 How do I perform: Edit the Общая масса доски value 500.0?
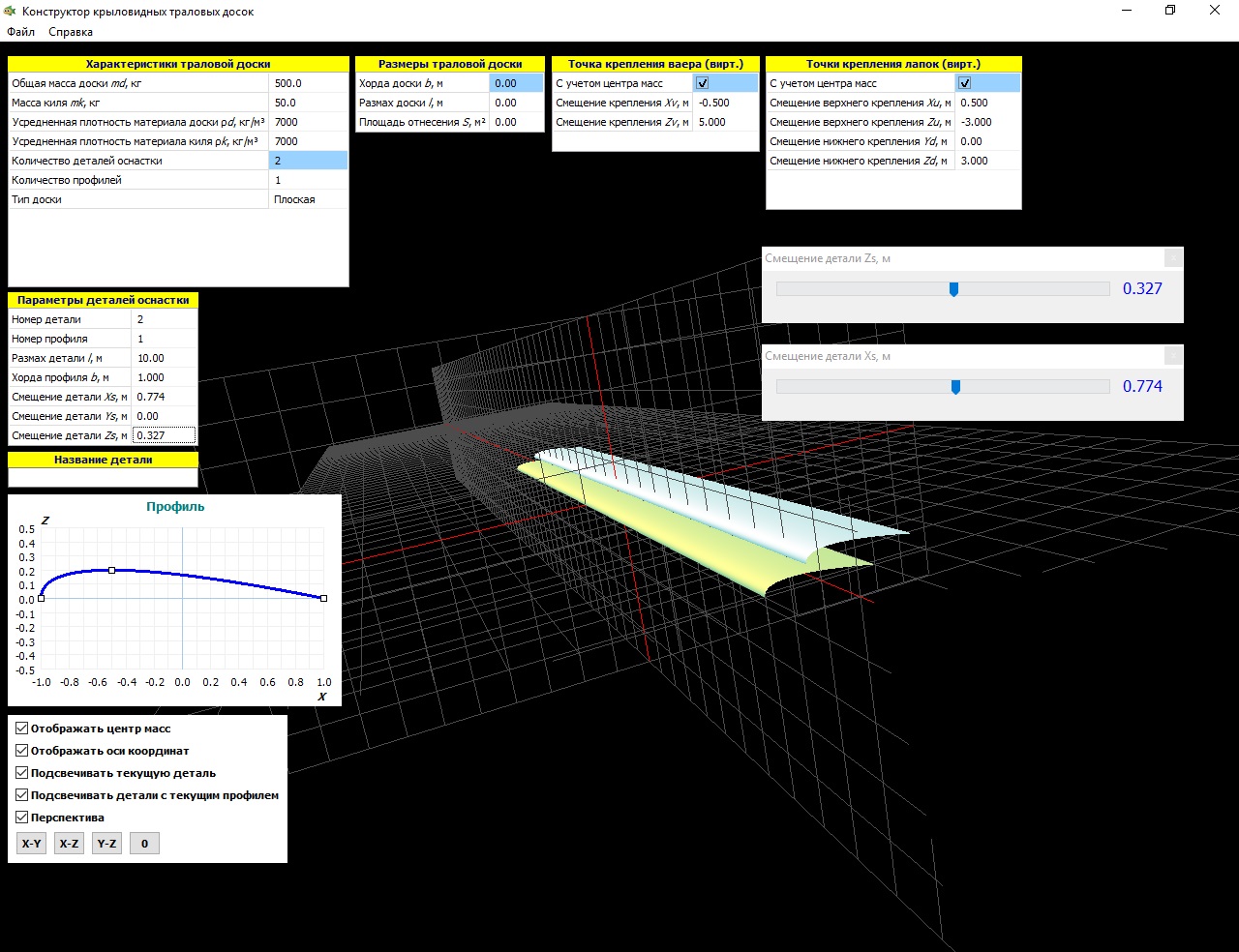tap(308, 83)
